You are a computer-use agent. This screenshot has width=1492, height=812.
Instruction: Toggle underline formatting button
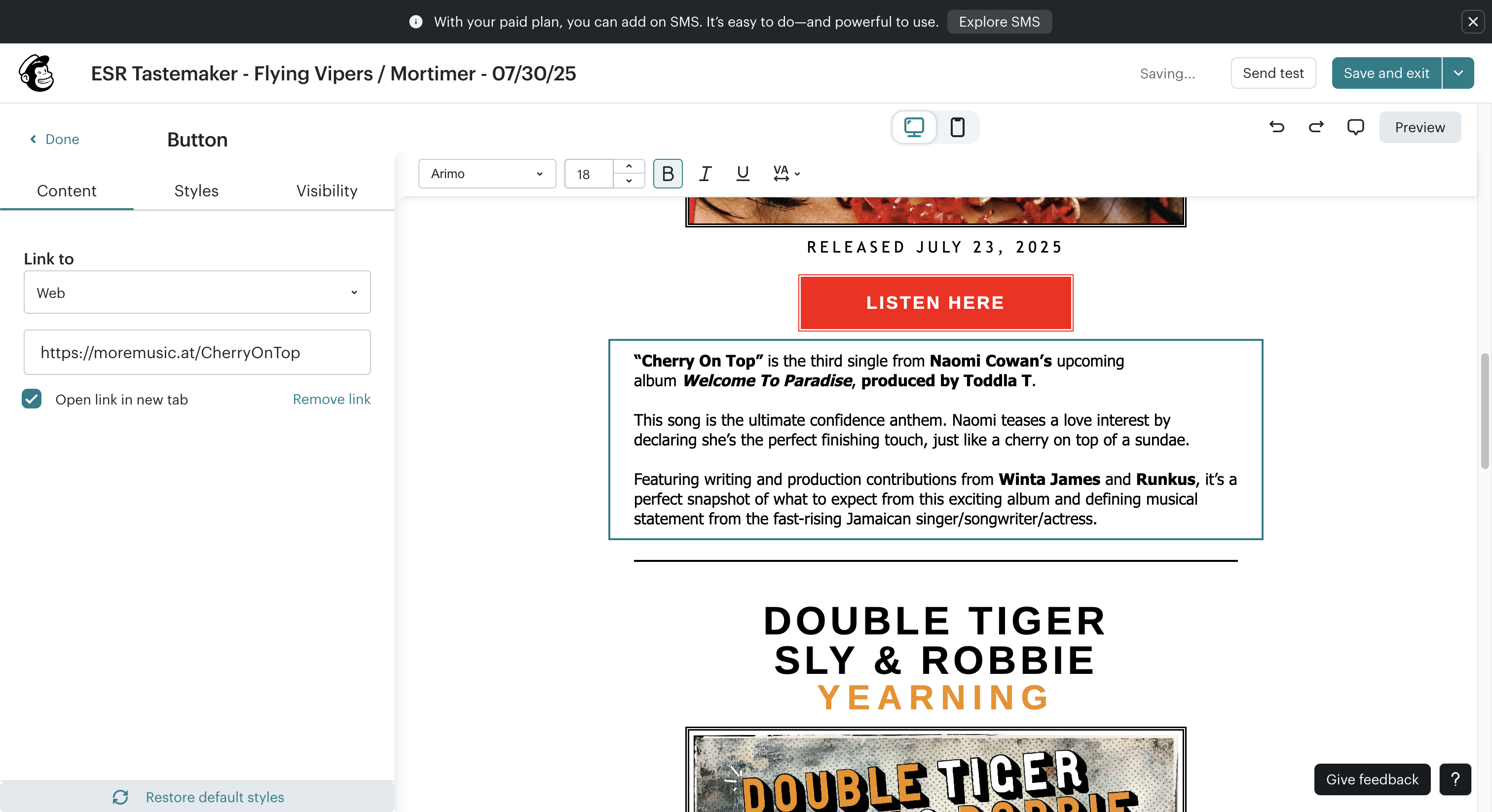pyautogui.click(x=743, y=173)
